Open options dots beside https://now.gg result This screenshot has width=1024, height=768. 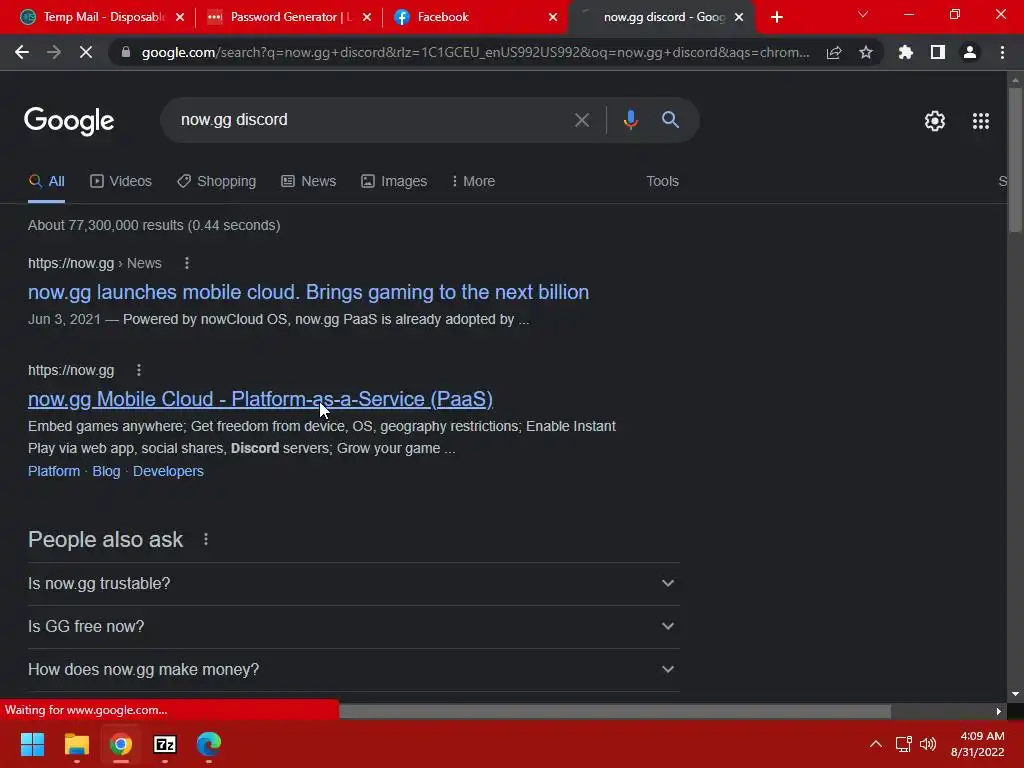click(138, 370)
